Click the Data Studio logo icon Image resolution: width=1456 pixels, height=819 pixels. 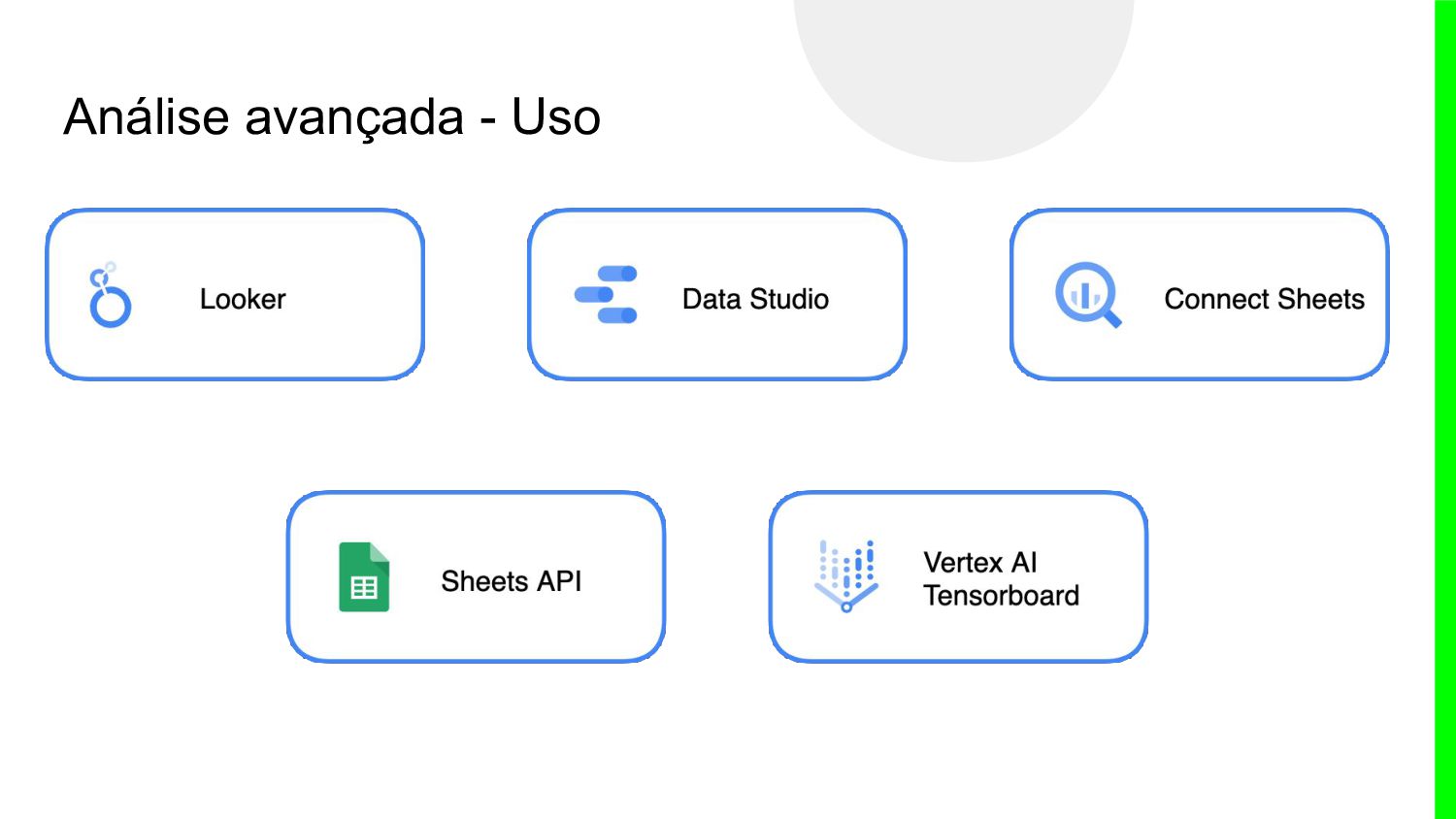pos(607,294)
